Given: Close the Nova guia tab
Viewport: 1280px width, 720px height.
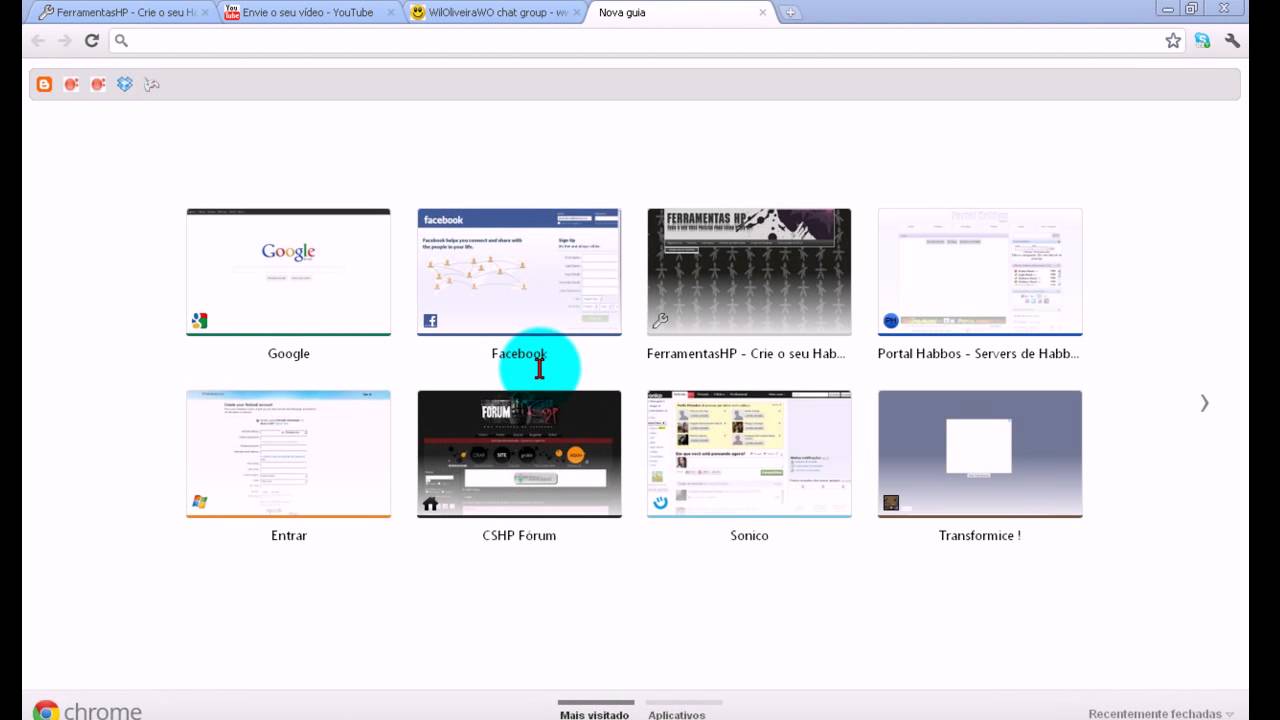Looking at the screenshot, I should pos(762,13).
